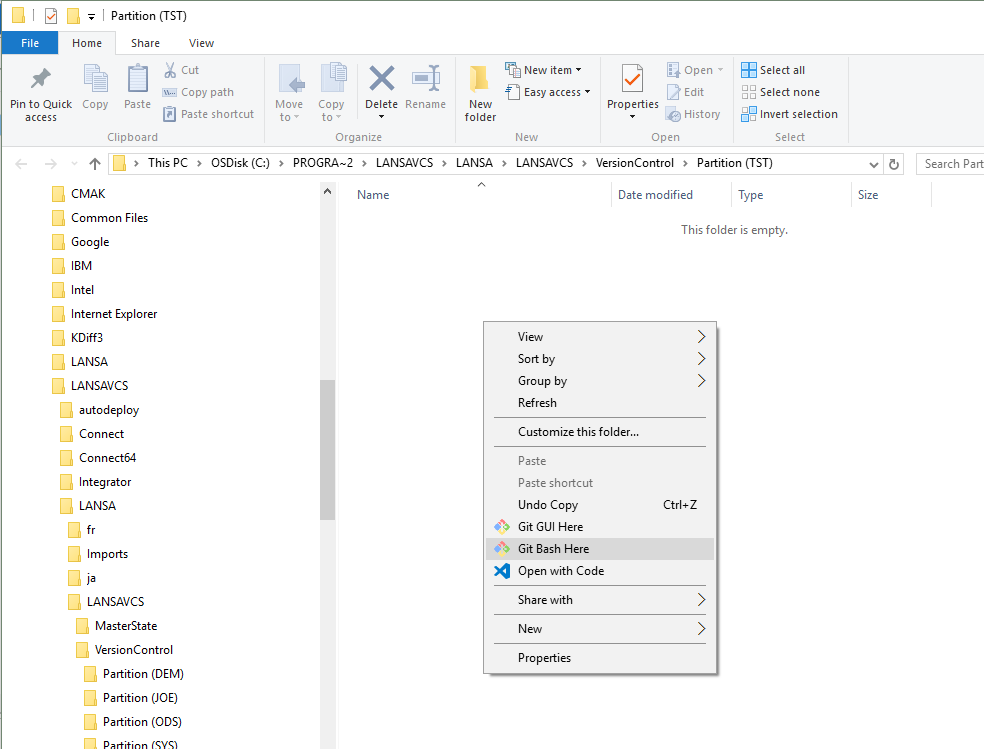
Task: Refresh the address bar location
Action: point(894,164)
